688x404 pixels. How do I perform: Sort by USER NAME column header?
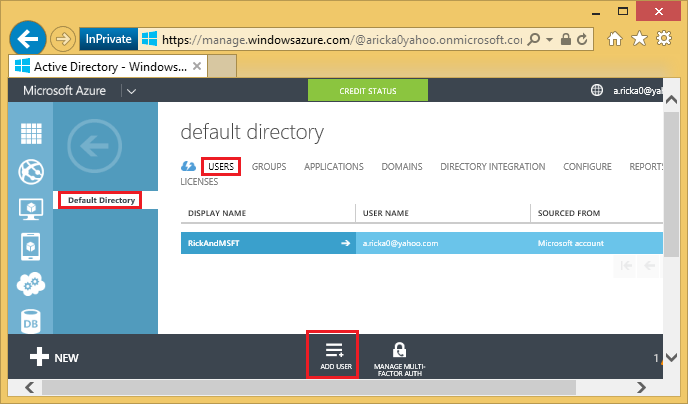click(x=386, y=213)
